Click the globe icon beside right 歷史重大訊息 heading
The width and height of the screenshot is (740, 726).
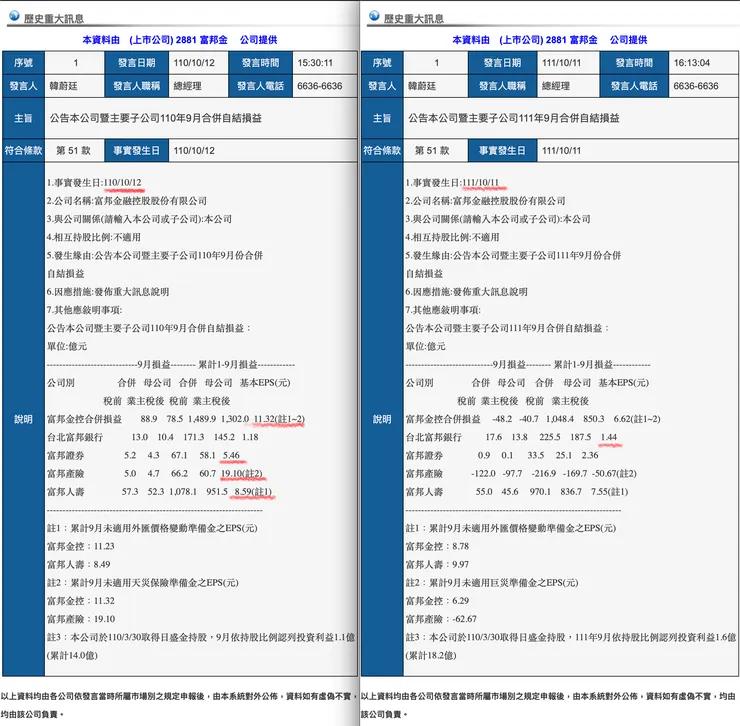(374, 16)
